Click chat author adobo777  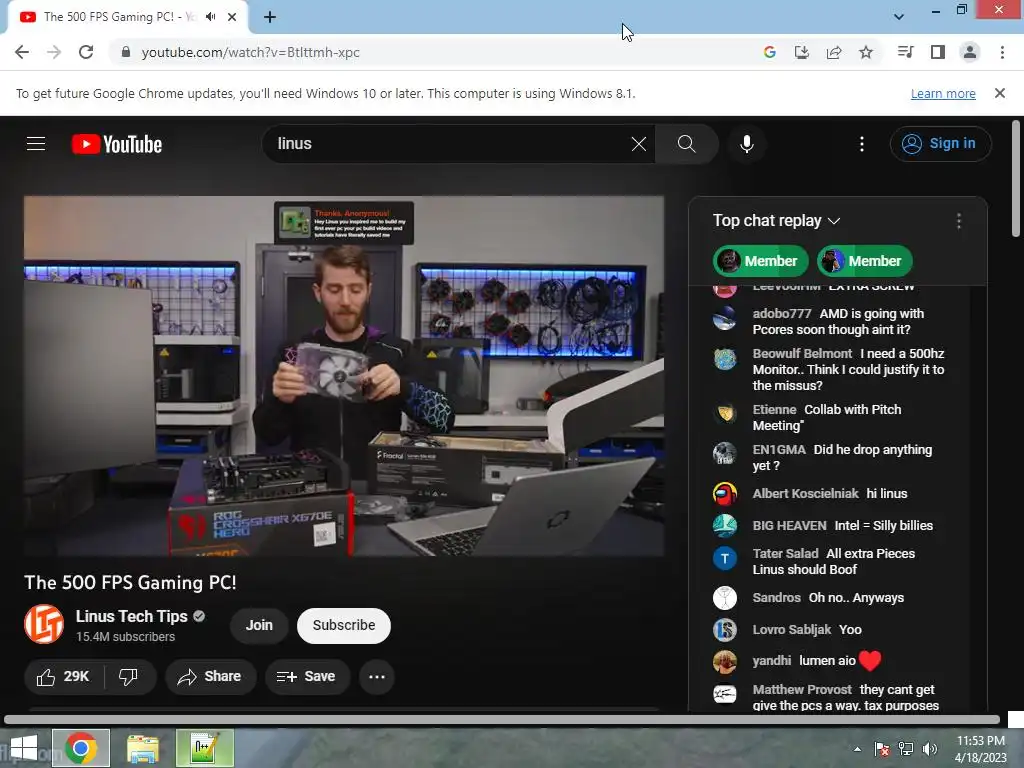point(782,313)
